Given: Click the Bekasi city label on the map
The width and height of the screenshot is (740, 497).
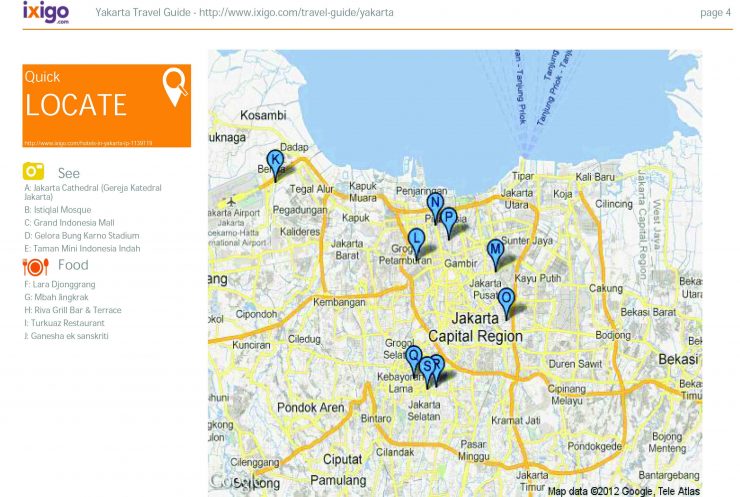Looking at the screenshot, I should point(678,359).
